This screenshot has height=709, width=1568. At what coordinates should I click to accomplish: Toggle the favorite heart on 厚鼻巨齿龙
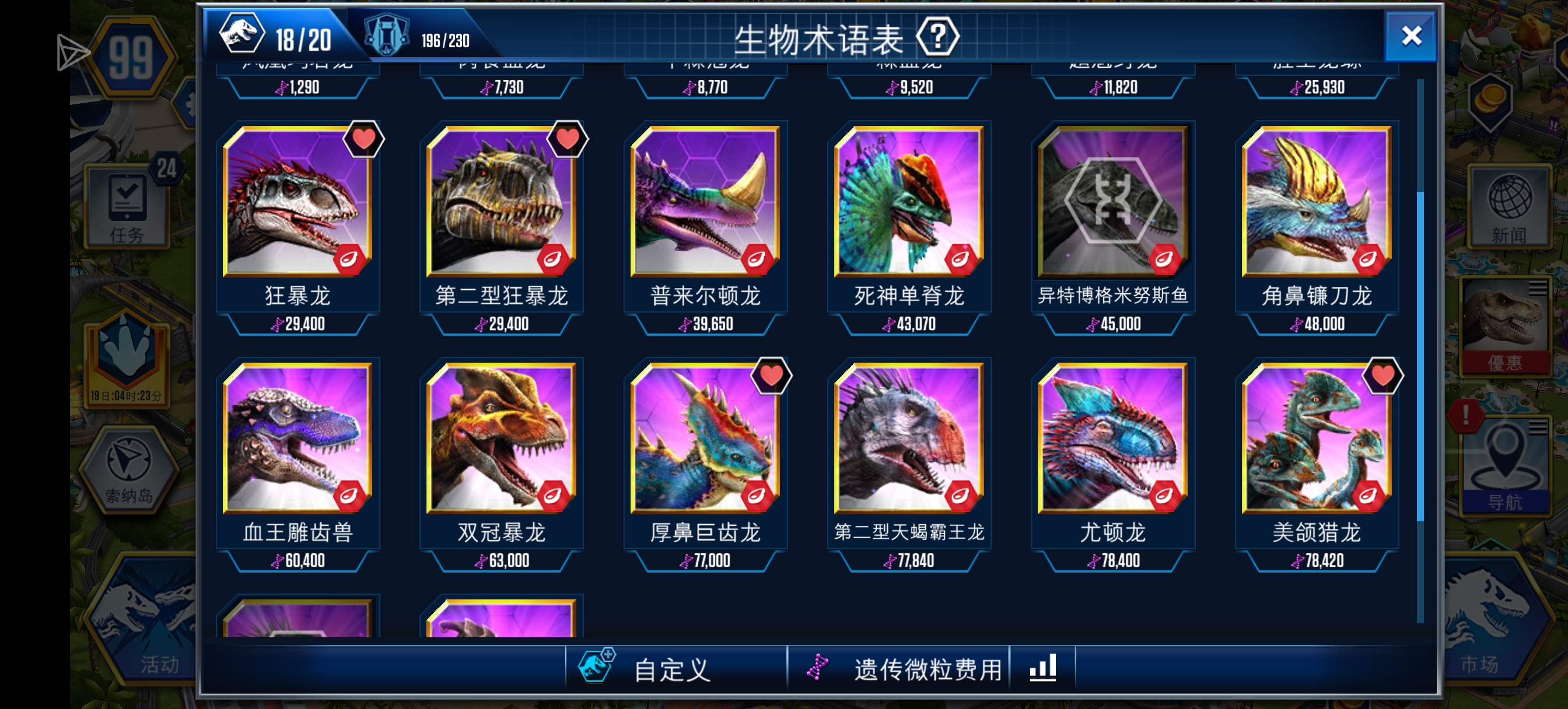pyautogui.click(x=771, y=375)
